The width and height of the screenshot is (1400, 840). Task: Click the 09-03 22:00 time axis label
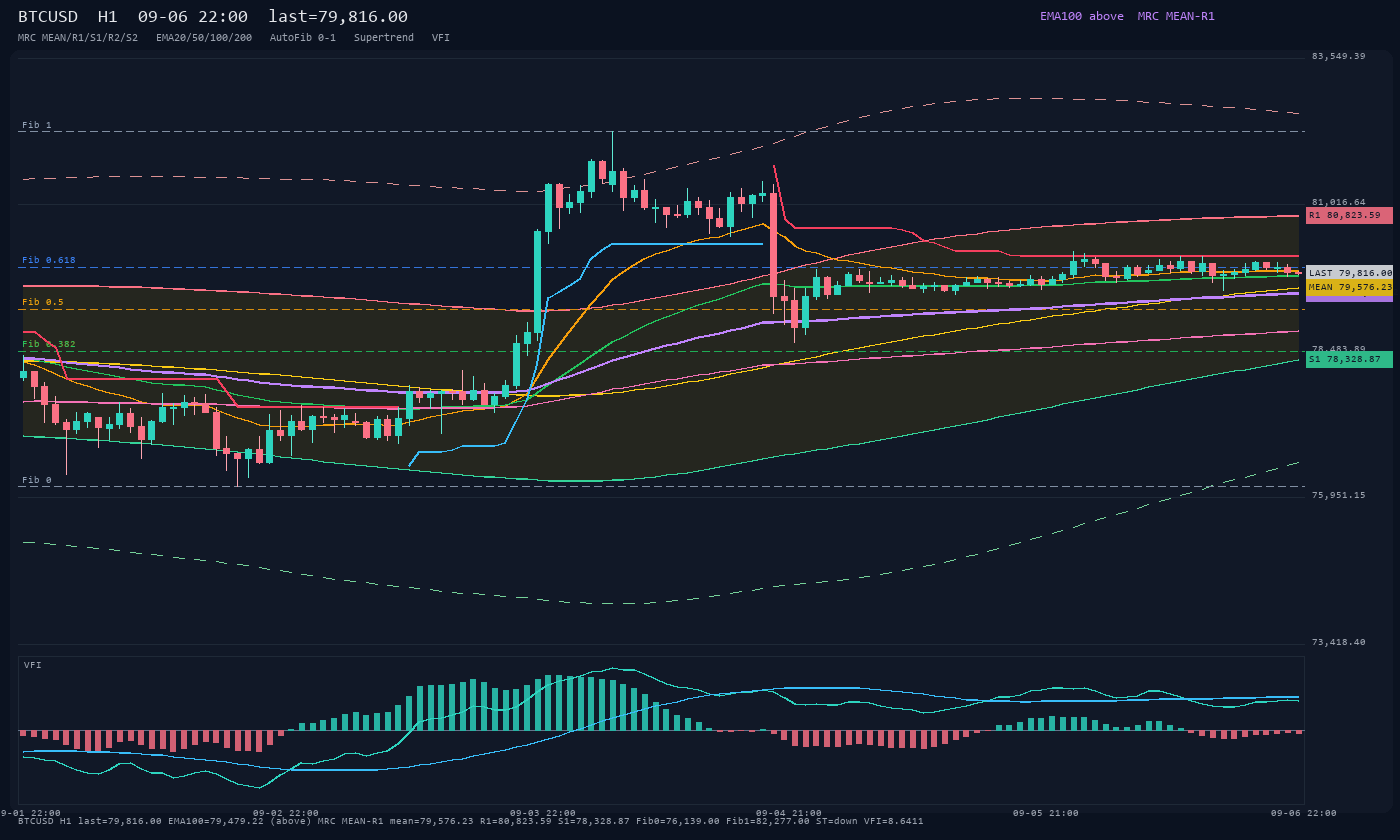(543, 813)
